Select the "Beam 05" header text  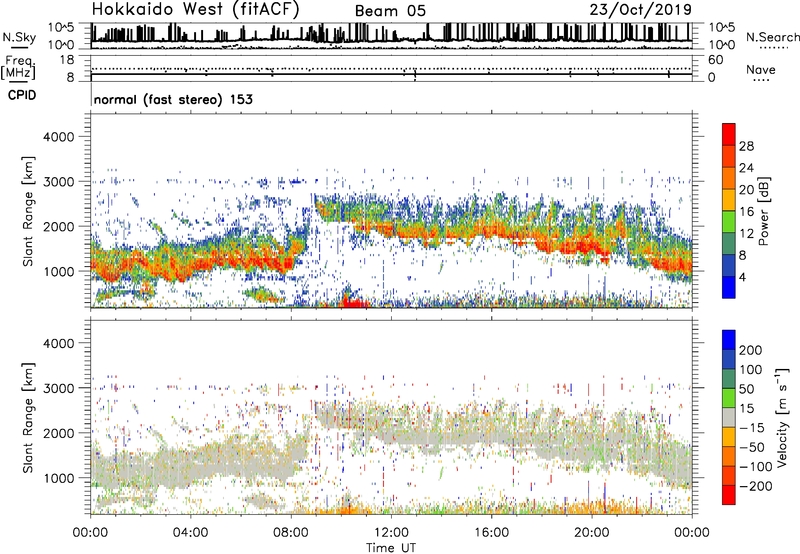[390, 11]
